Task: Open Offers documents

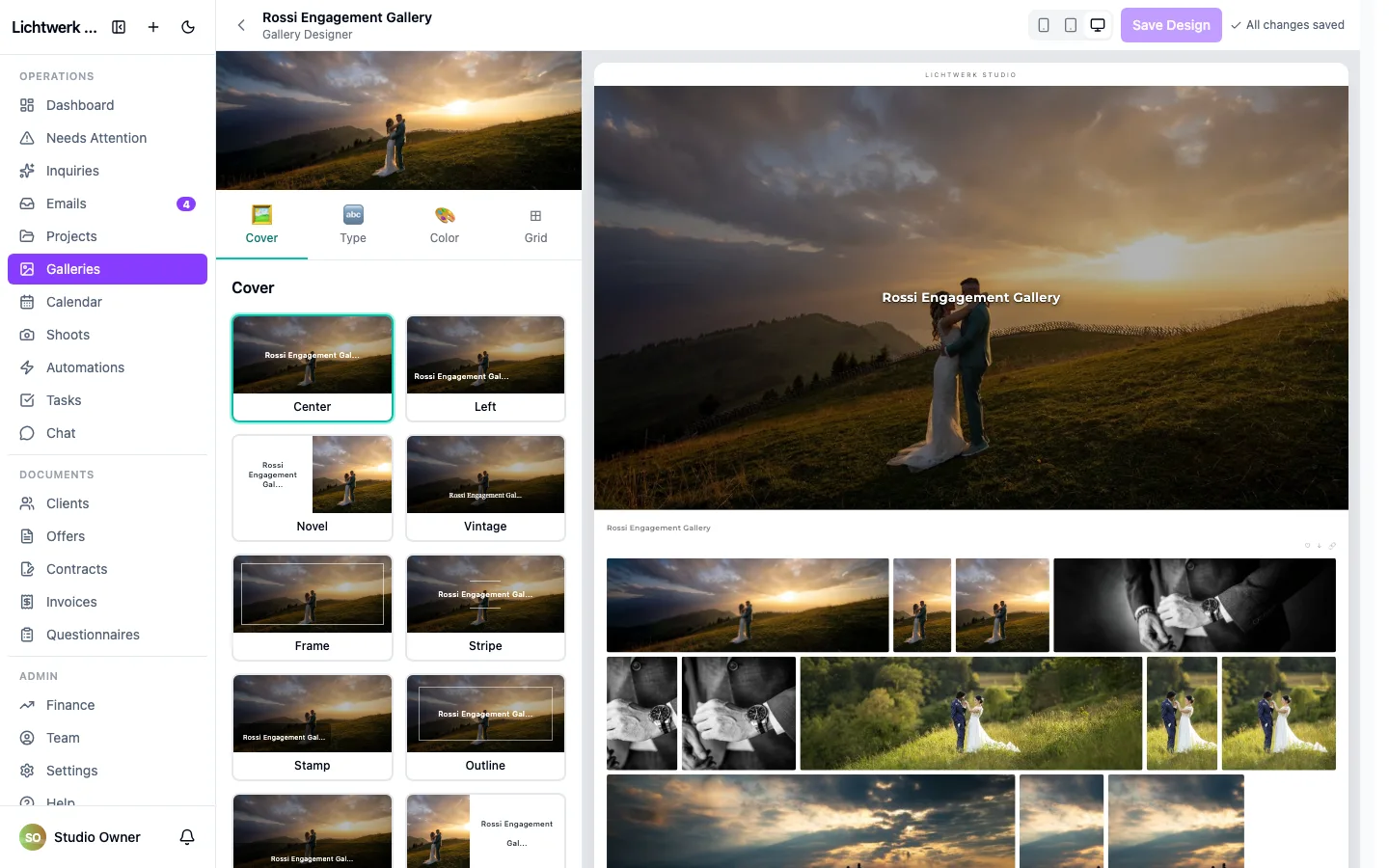Action: pos(107,536)
